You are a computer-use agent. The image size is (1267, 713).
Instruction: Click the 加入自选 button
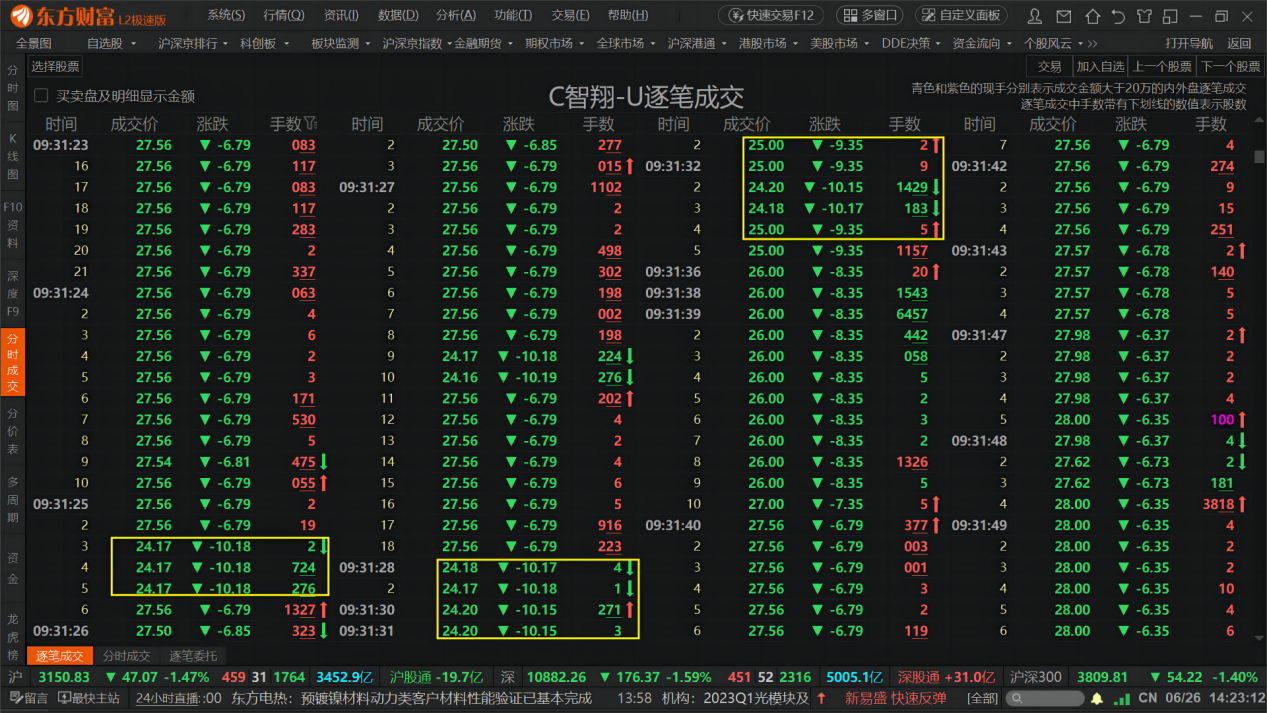1100,67
